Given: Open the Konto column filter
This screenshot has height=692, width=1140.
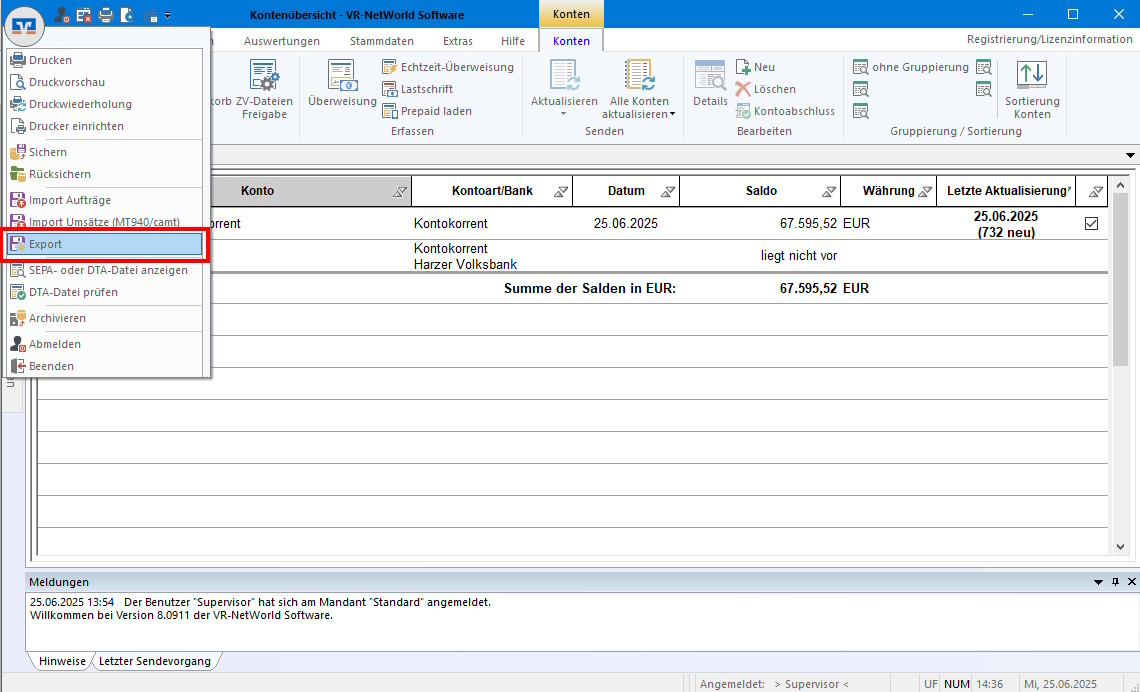Looking at the screenshot, I should (400, 192).
